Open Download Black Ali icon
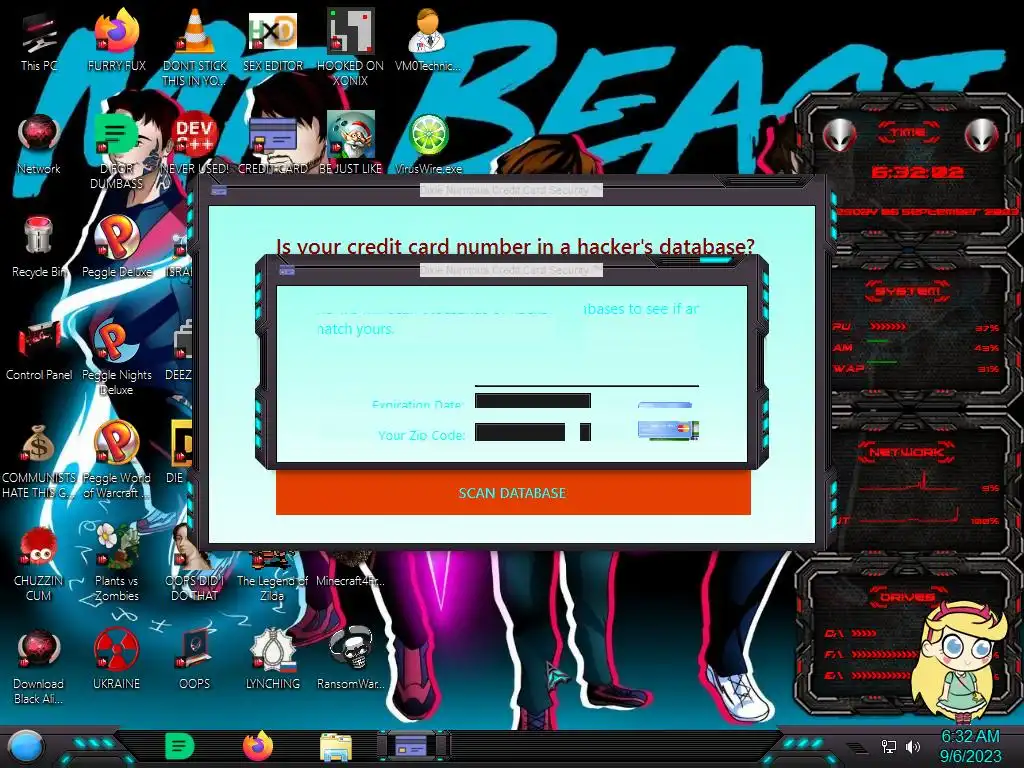This screenshot has width=1024, height=768. 39,666
